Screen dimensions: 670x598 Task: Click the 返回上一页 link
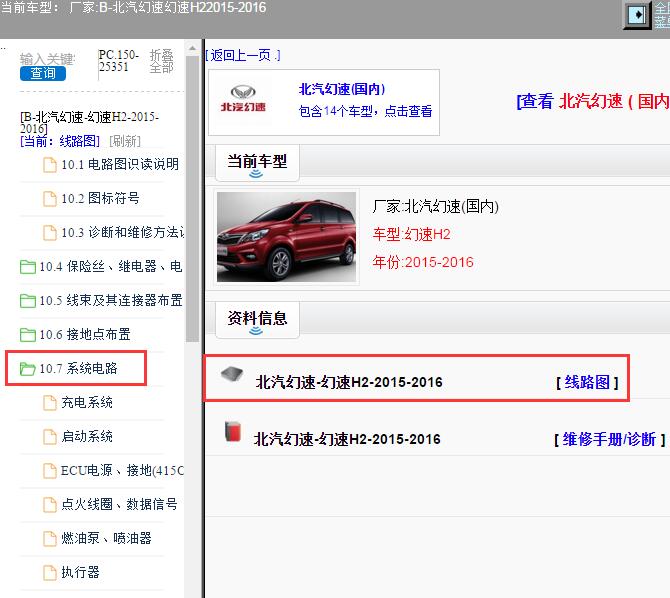tap(243, 55)
